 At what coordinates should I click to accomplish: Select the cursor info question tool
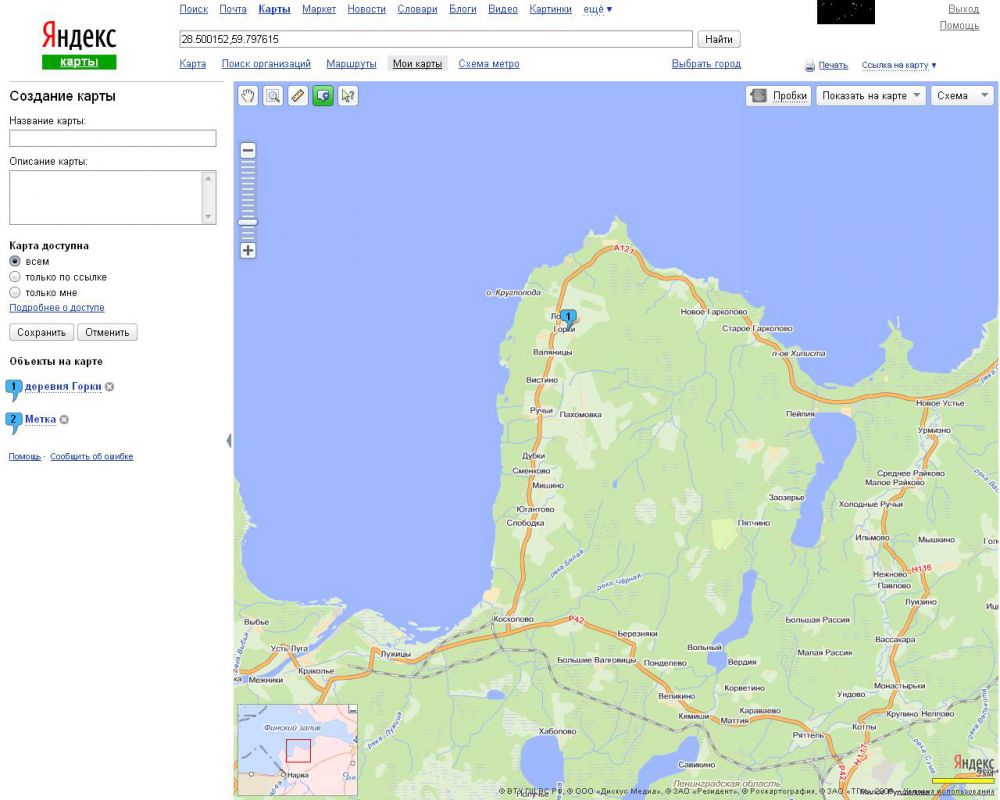coord(347,95)
